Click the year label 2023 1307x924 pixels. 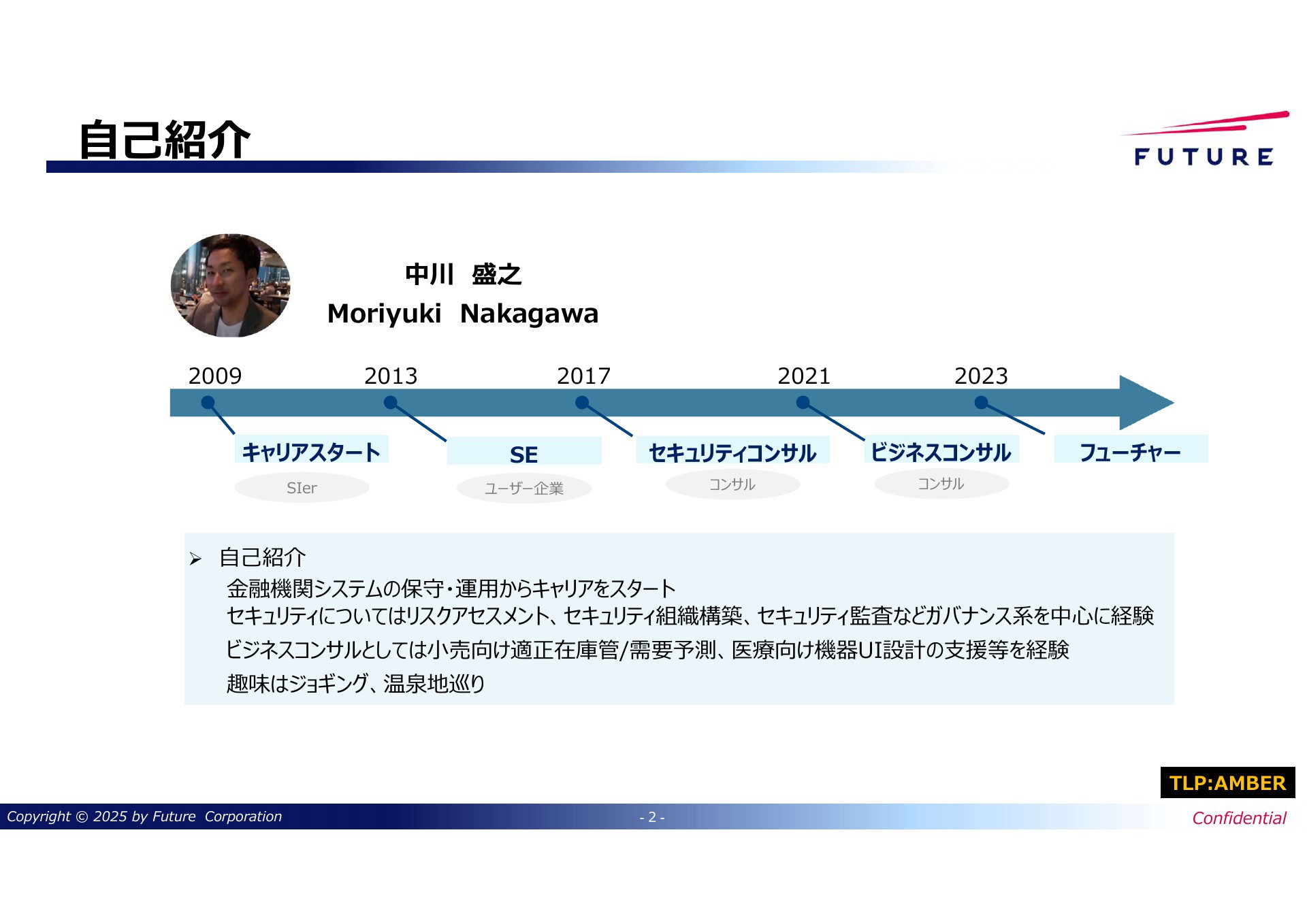point(981,376)
